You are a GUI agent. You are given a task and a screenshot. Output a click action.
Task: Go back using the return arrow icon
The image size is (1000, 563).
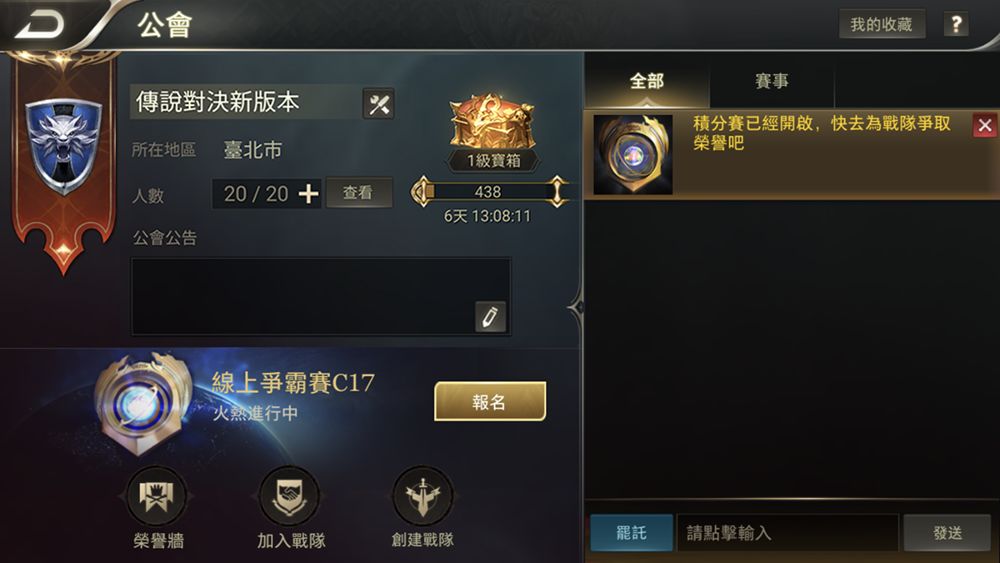tap(40, 25)
